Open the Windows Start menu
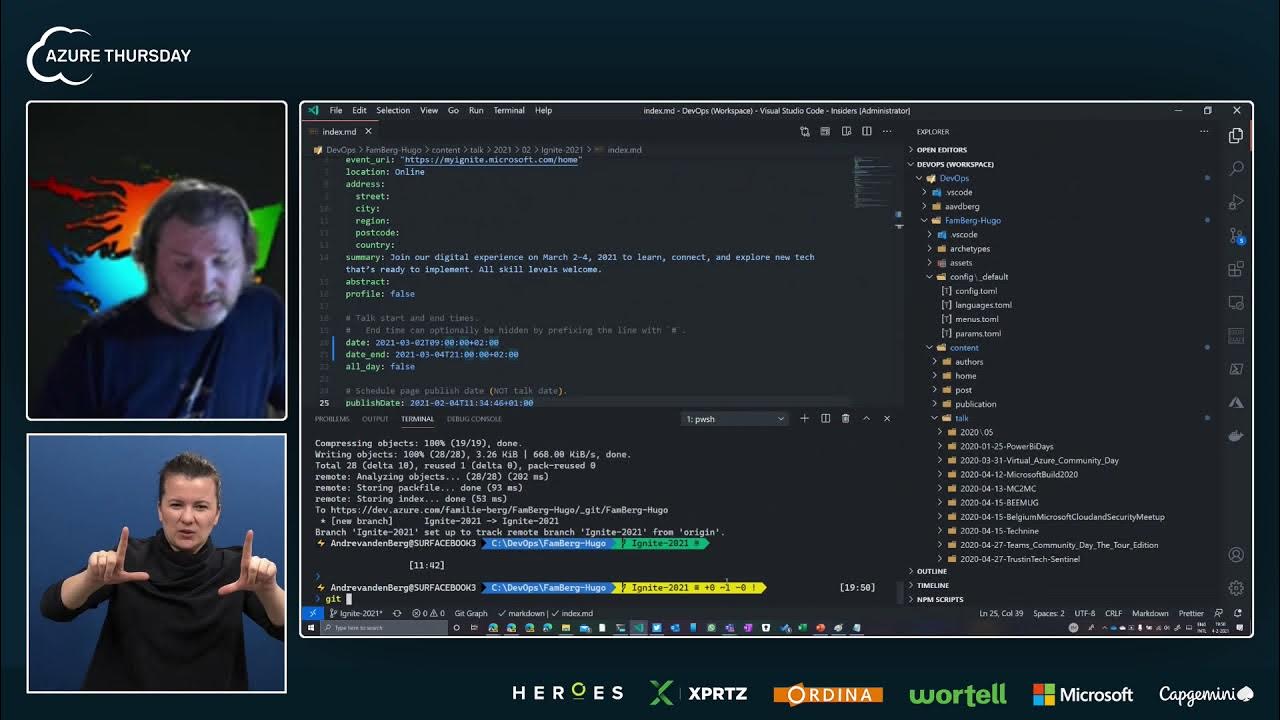The width and height of the screenshot is (1280, 720). 311,628
